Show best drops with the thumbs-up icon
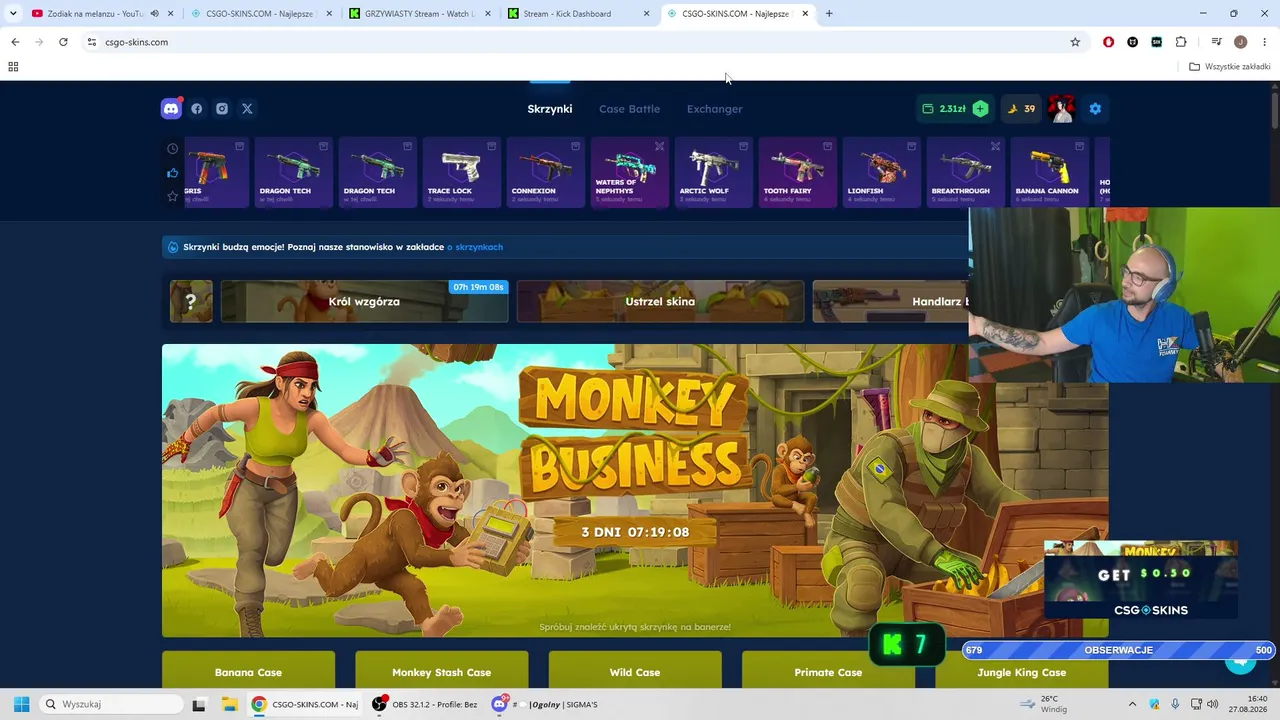The height and width of the screenshot is (720, 1280). (x=172, y=173)
